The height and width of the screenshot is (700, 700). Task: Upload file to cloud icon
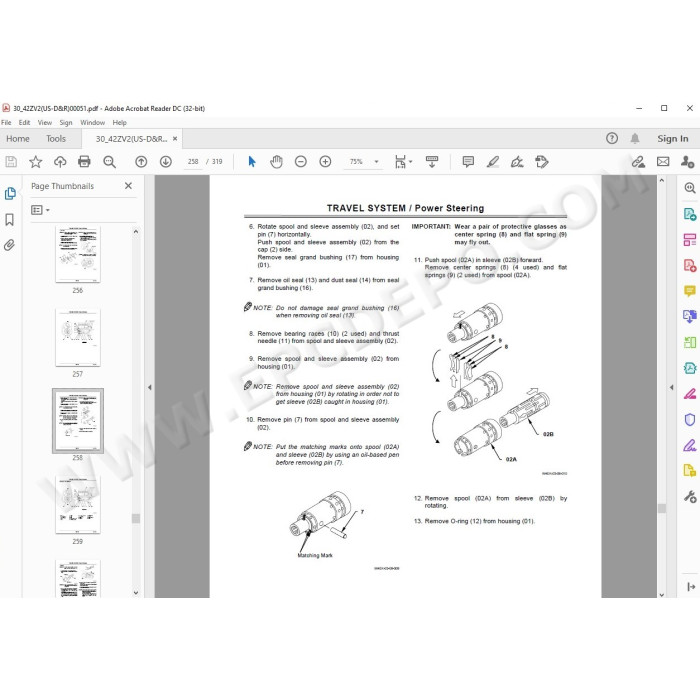(x=60, y=162)
